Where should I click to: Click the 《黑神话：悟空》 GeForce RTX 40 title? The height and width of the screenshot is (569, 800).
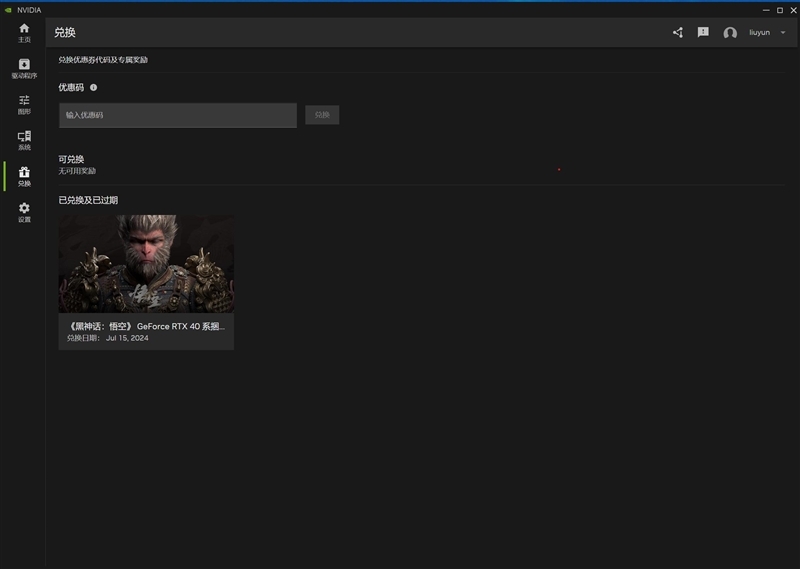pos(146,326)
